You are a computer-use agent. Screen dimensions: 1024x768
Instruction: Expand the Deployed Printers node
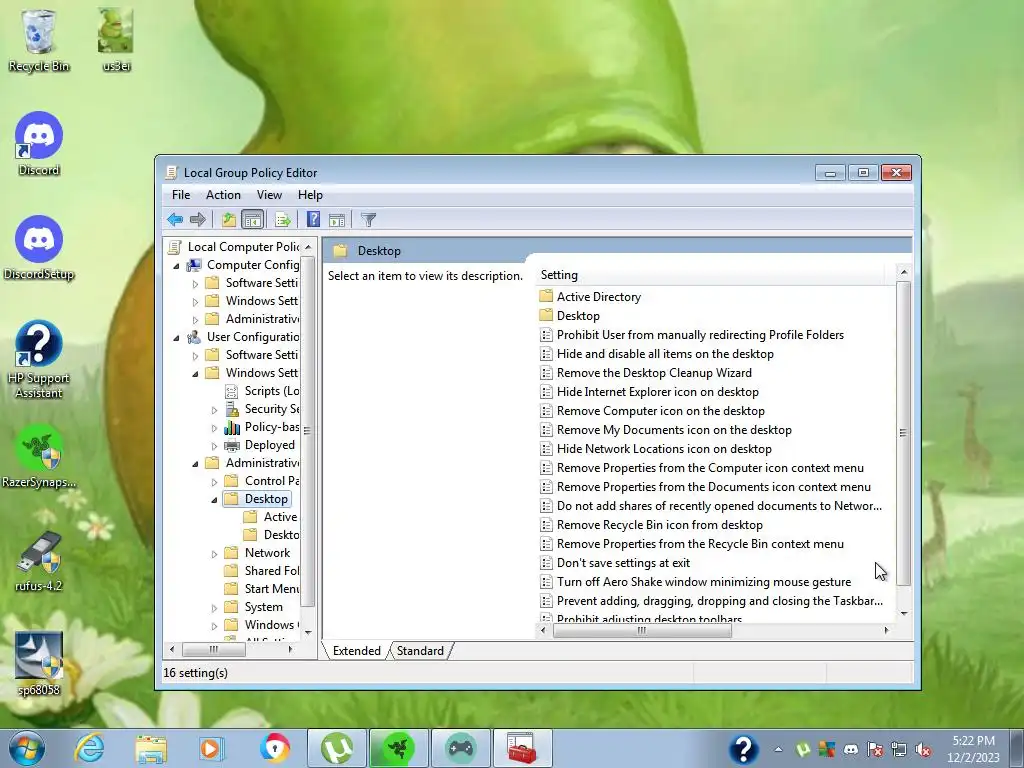pyautogui.click(x=214, y=446)
